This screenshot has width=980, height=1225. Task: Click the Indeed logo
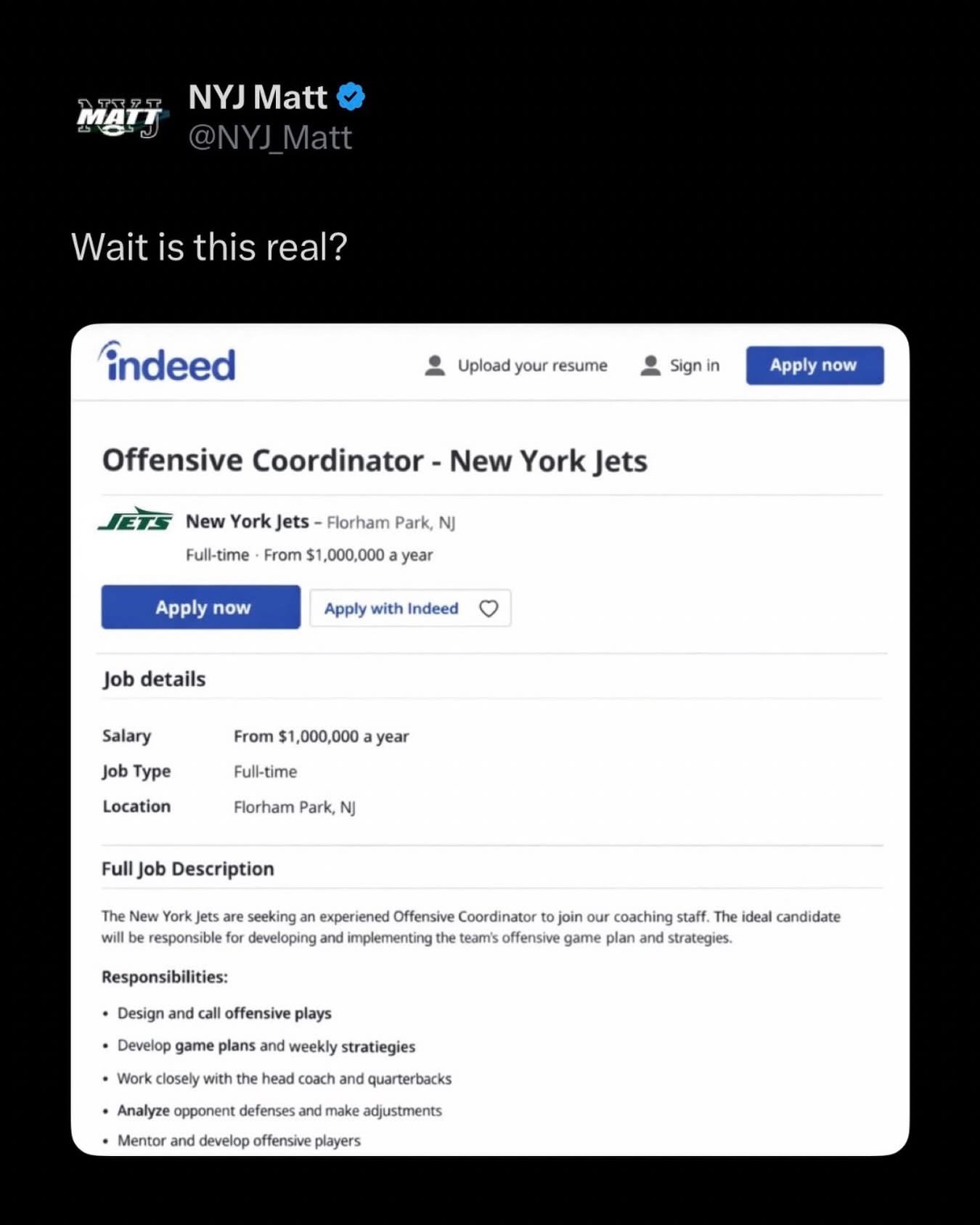point(168,363)
